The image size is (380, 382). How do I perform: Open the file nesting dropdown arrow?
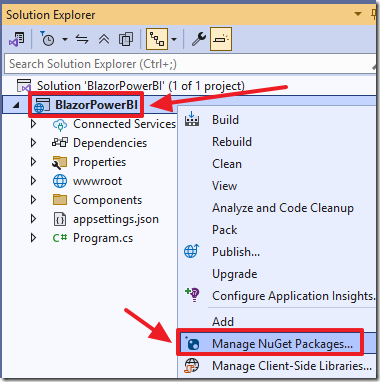[174, 40]
